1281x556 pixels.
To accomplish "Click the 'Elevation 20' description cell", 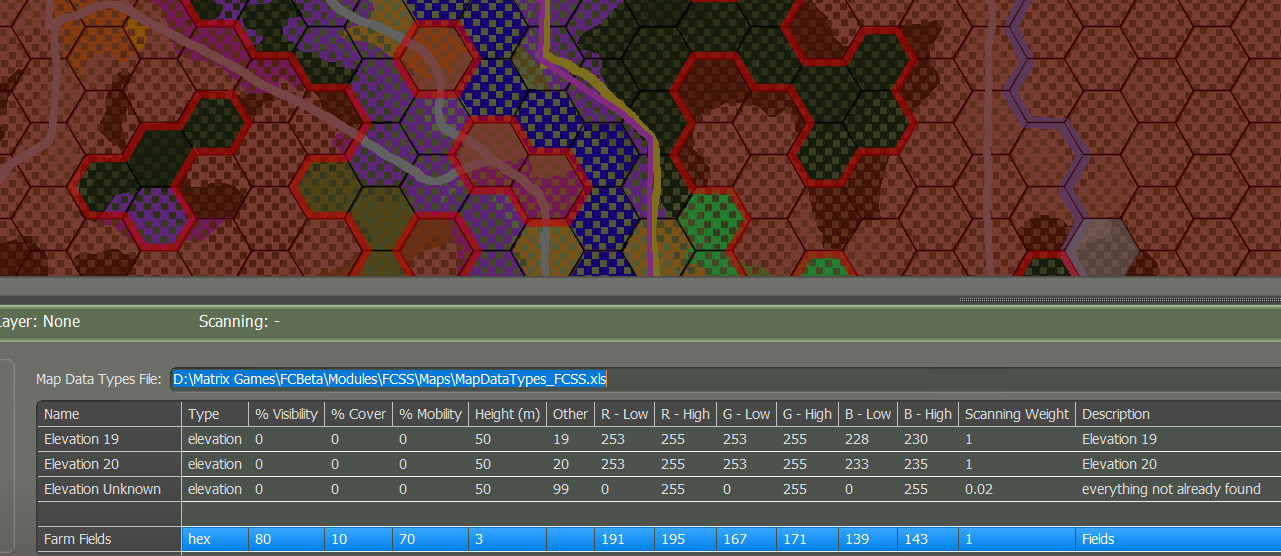I will [x=1178, y=464].
